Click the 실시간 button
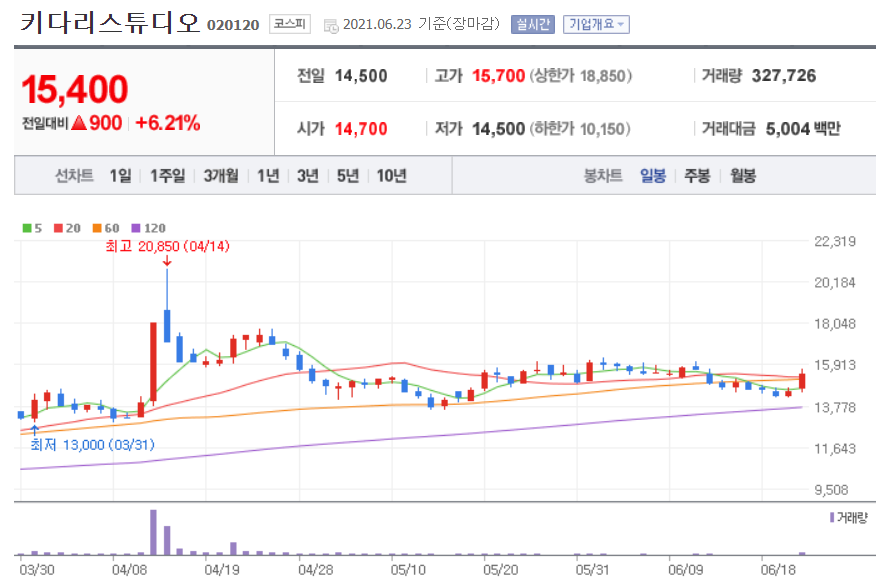 click(x=532, y=24)
